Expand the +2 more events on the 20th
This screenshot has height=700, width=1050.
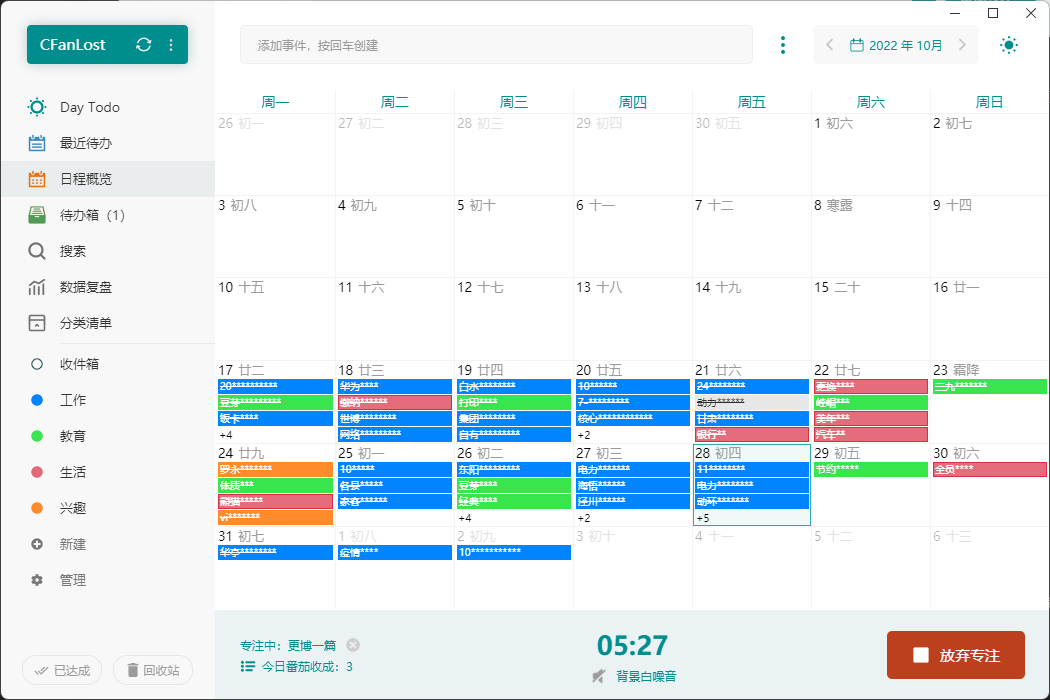pyautogui.click(x=584, y=435)
